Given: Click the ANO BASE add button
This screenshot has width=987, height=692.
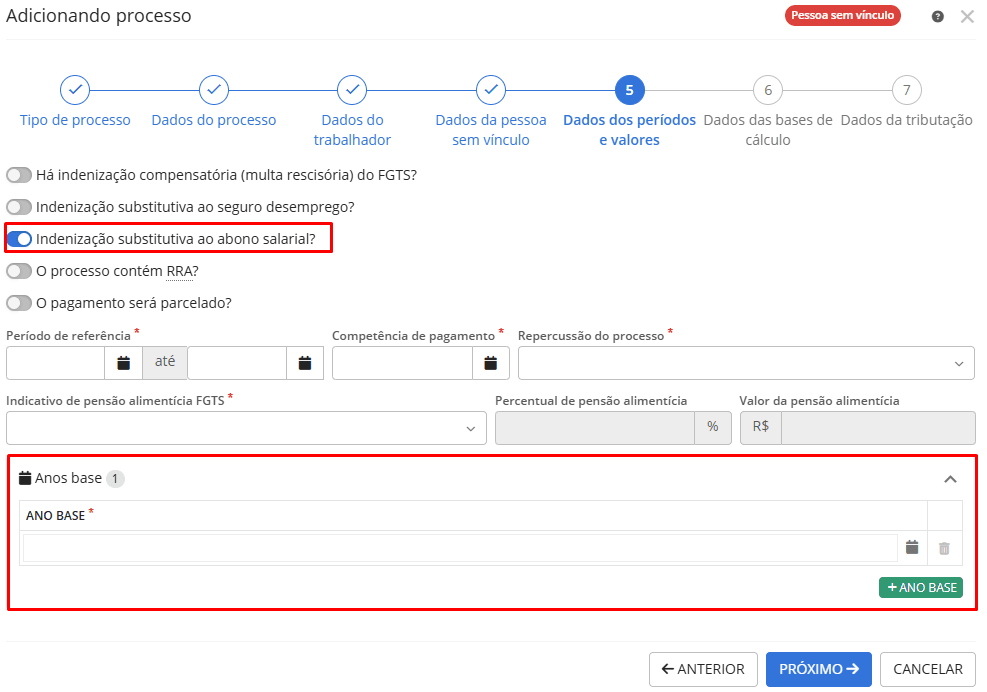Looking at the screenshot, I should (920, 587).
